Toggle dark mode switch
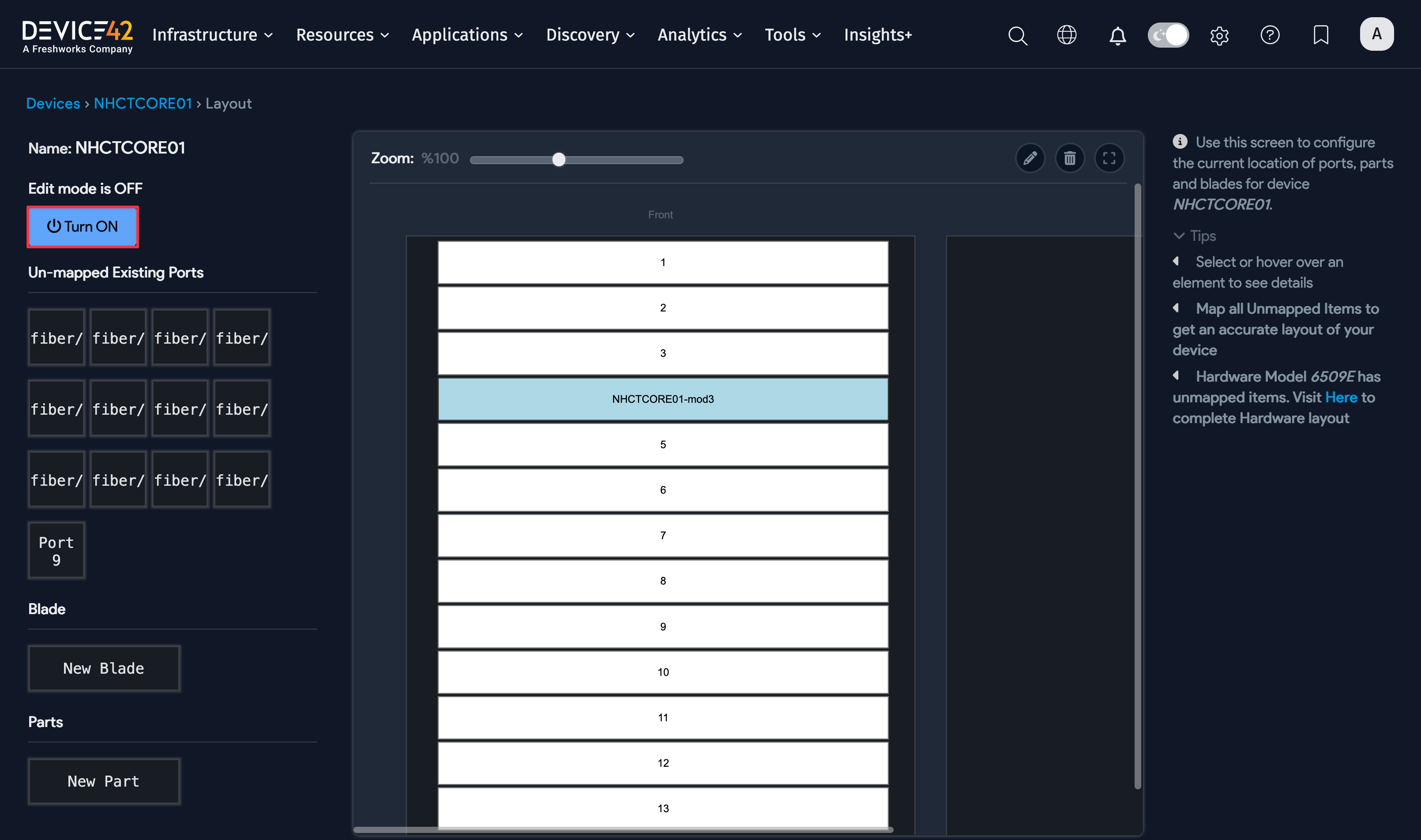This screenshot has width=1421, height=840. [1168, 34]
